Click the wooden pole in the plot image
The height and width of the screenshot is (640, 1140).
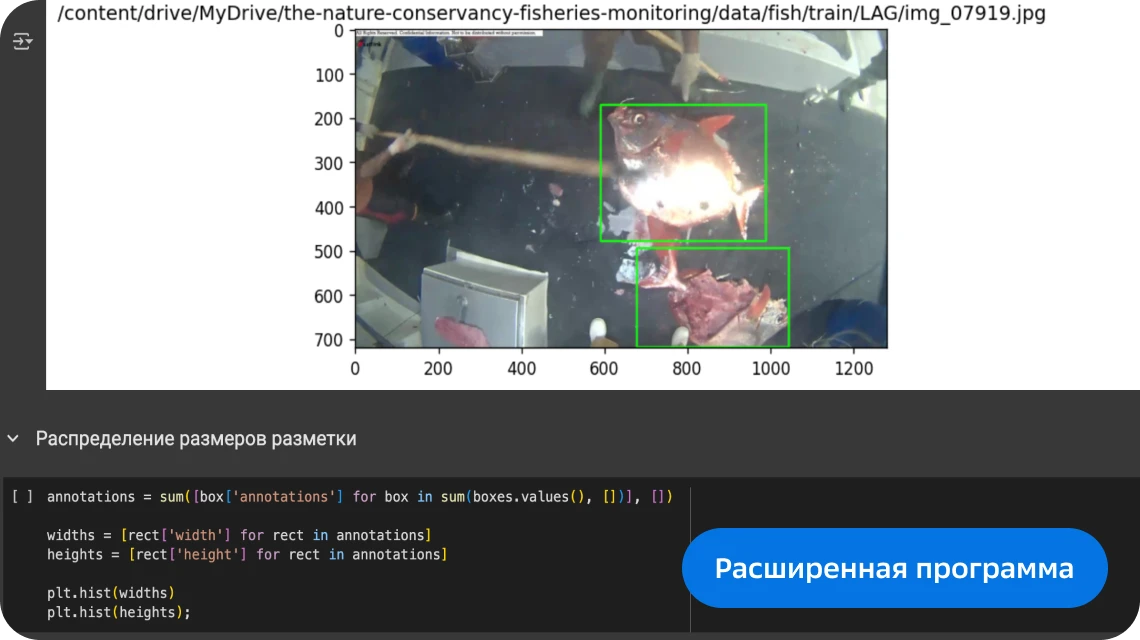pyautogui.click(x=500, y=153)
